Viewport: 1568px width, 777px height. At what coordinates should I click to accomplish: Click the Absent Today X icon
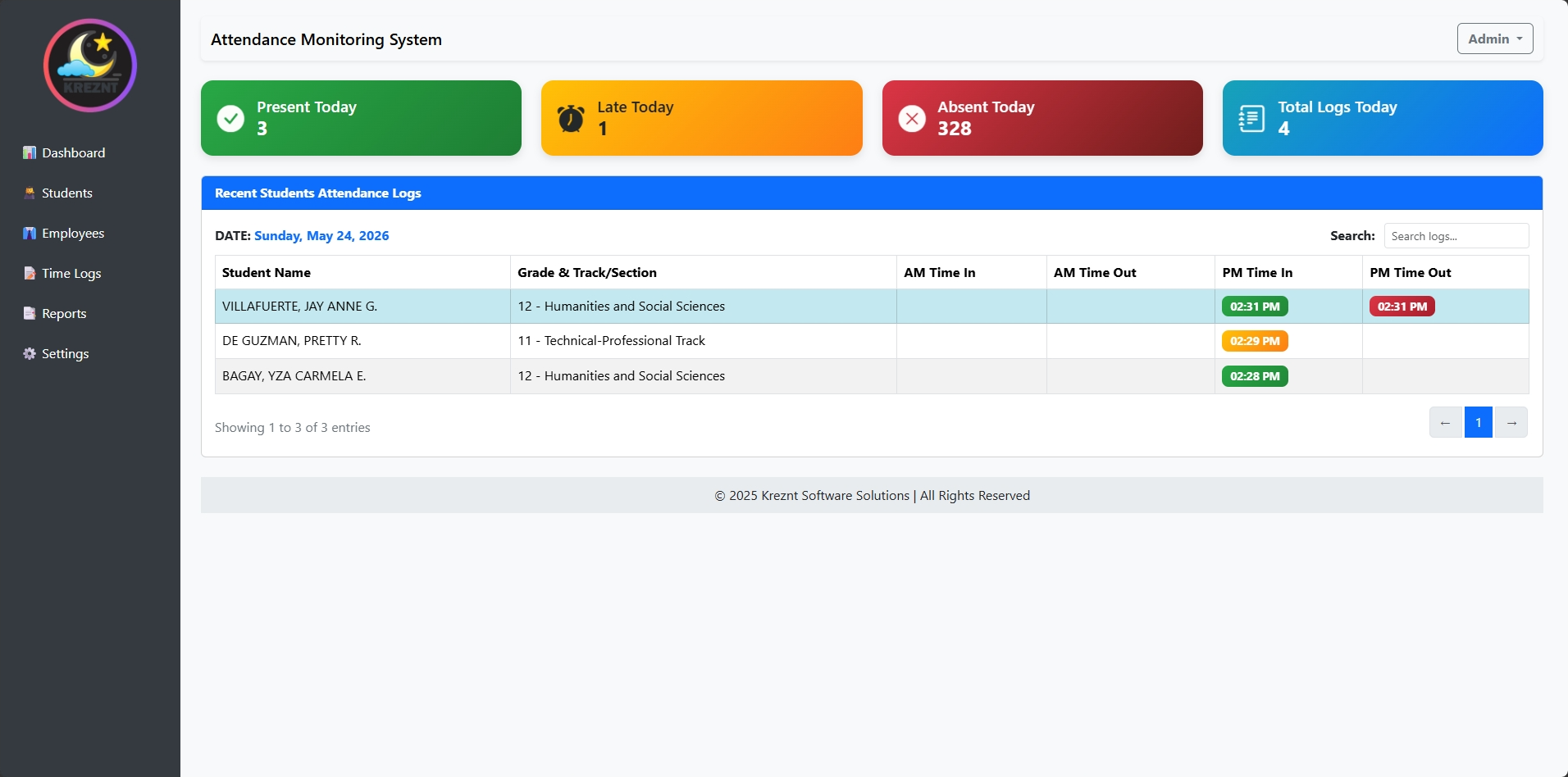912,118
